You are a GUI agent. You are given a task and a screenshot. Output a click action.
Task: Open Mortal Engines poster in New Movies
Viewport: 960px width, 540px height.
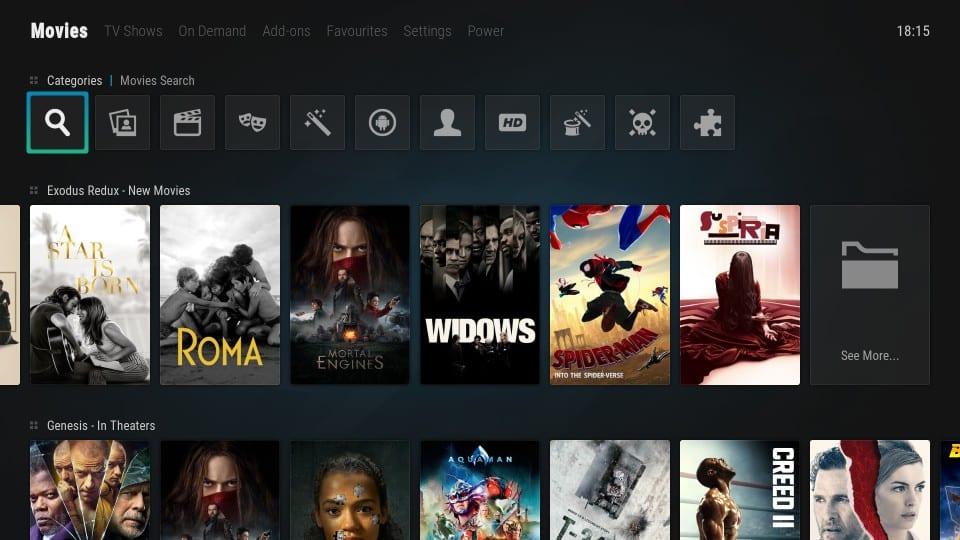coord(350,295)
